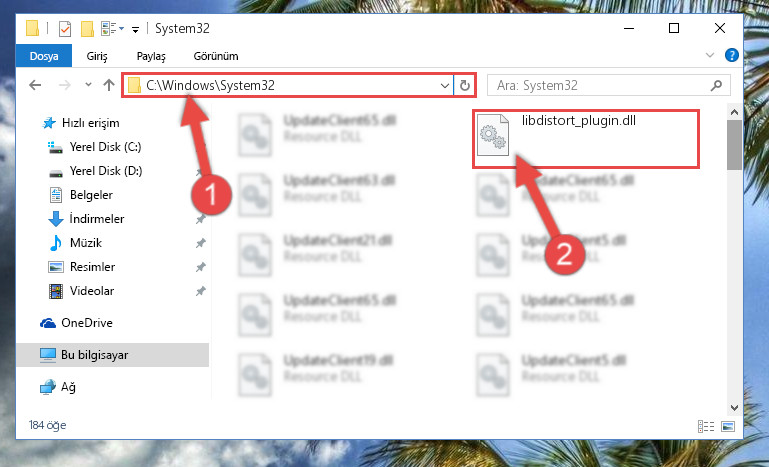Screen dimensions: 769x467
Task: Switch to large icons view in status bar
Action: 728,426
